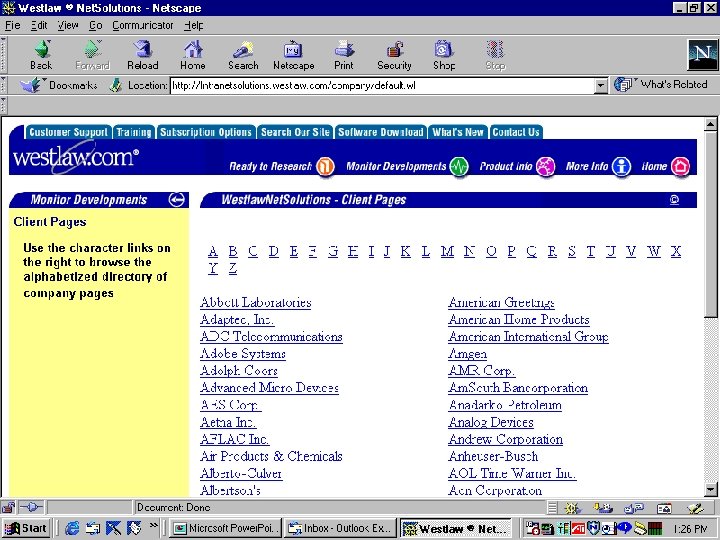Select the Contact Us tab
This screenshot has height=540, width=720.
(516, 132)
